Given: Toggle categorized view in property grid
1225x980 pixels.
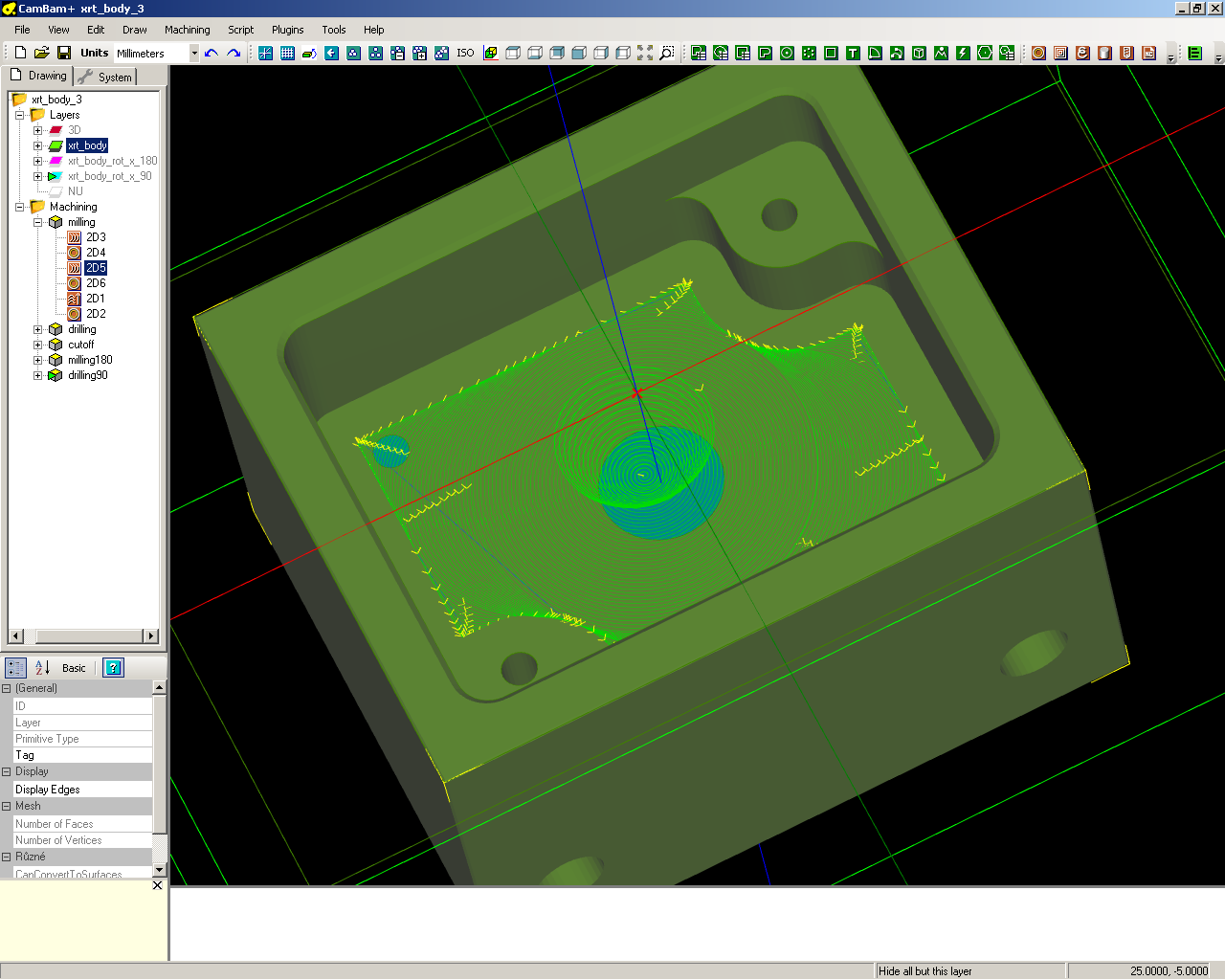Looking at the screenshot, I should click(15, 668).
